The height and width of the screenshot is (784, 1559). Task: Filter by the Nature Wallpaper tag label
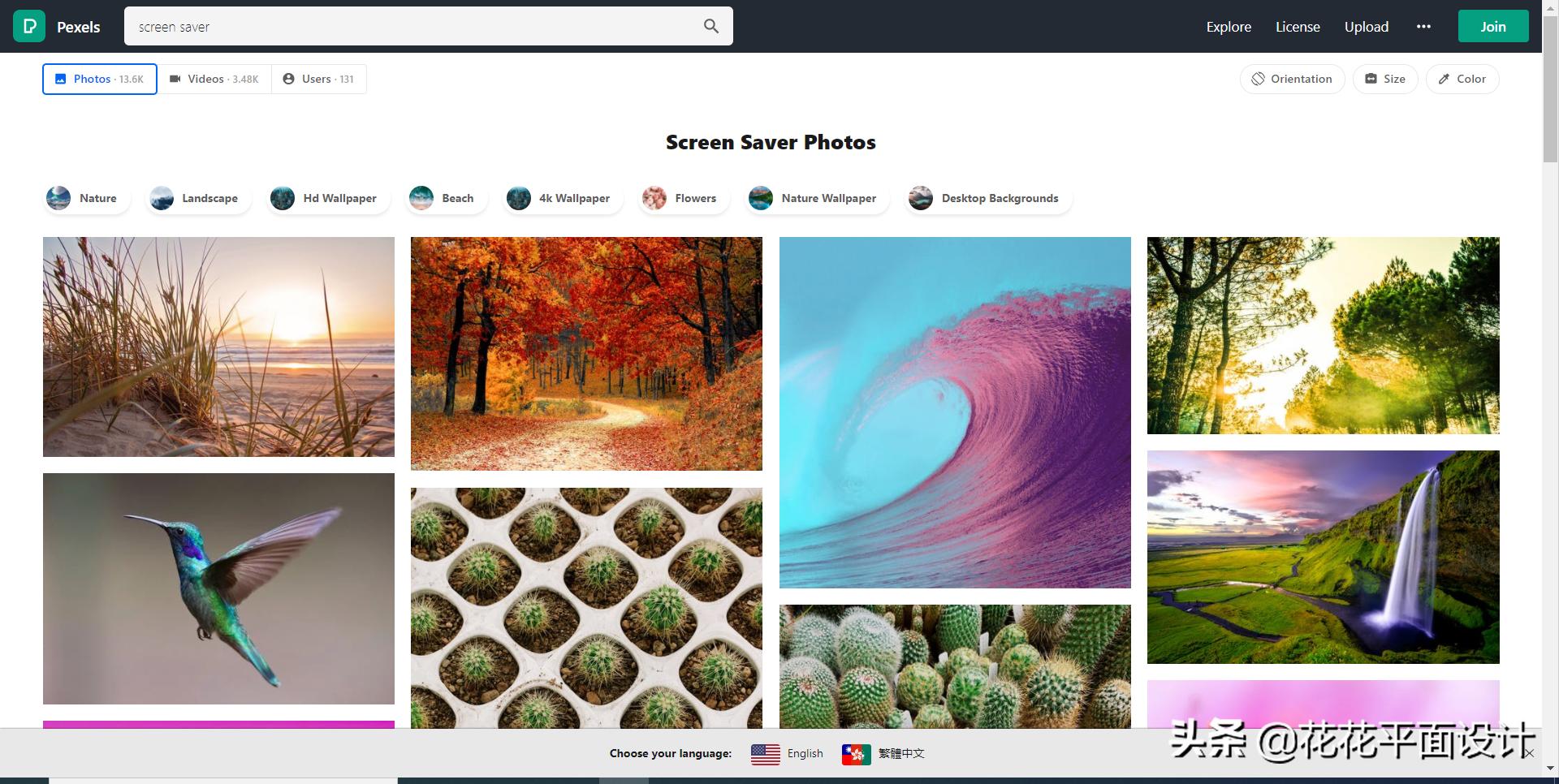(x=829, y=198)
